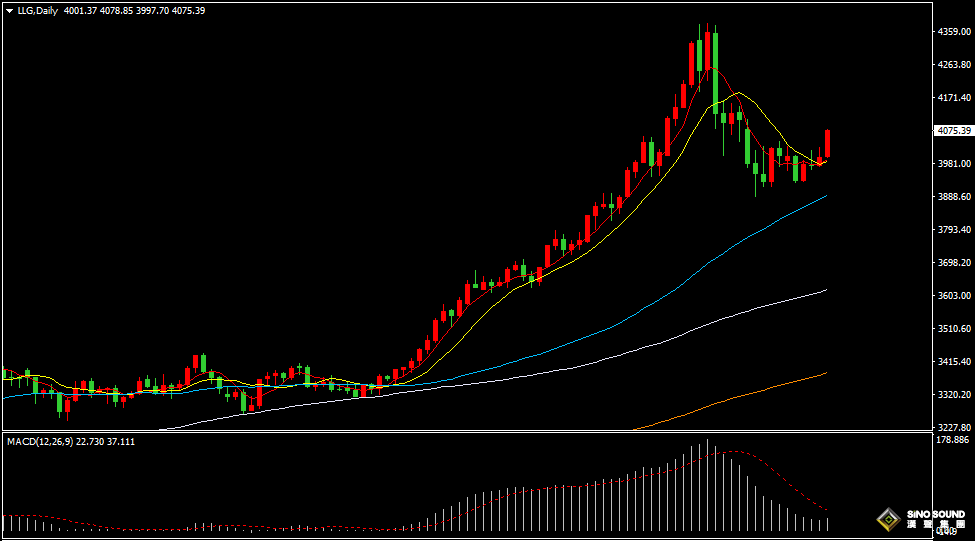The height and width of the screenshot is (541, 975).
Task: Select the last red candle on the right
Action: pyautogui.click(x=828, y=144)
